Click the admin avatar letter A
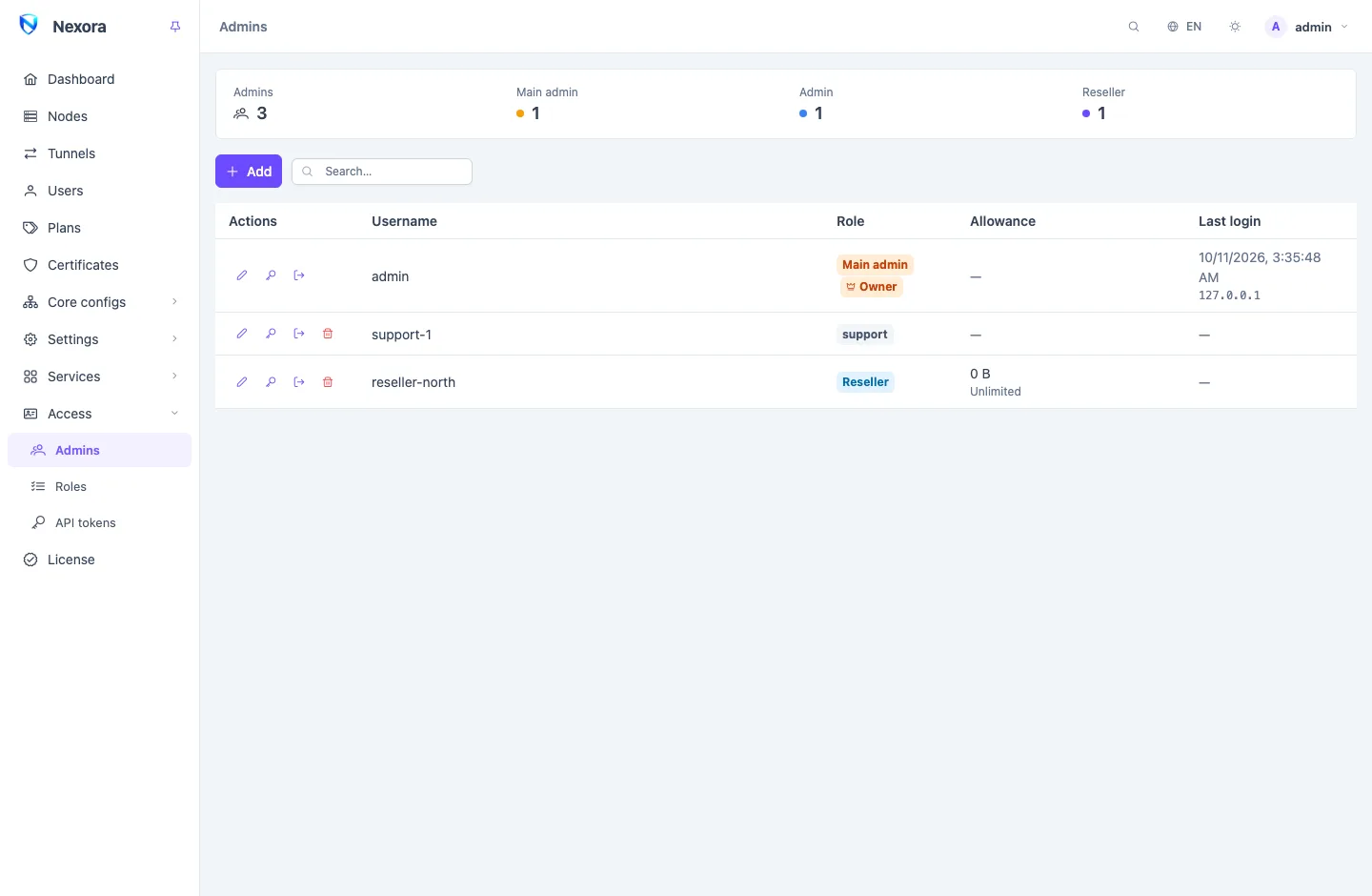The height and width of the screenshot is (896, 1372). point(1276,27)
